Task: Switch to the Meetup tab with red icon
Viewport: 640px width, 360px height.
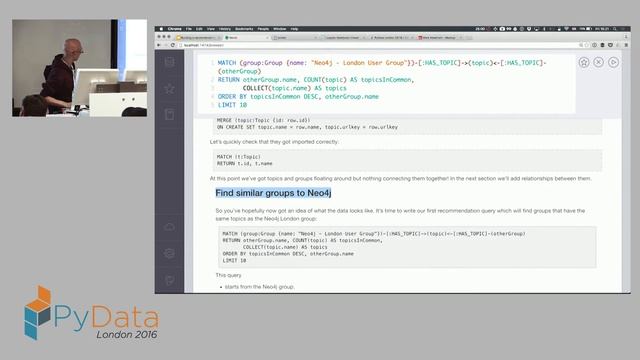Action: pyautogui.click(x=439, y=38)
